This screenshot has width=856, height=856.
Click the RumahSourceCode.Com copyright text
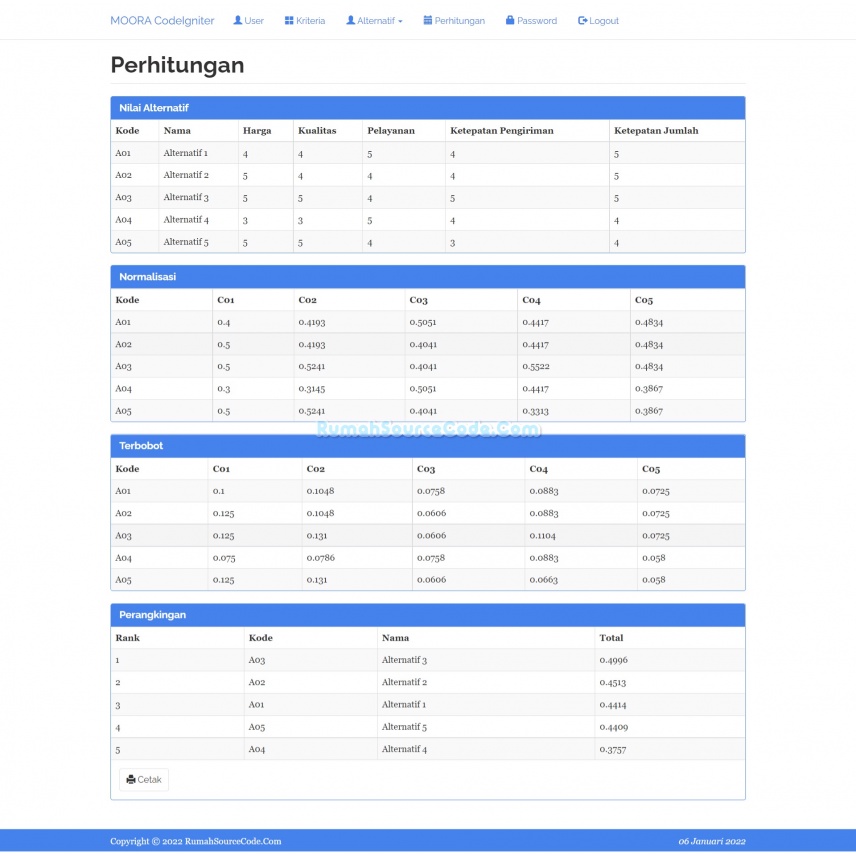tap(195, 841)
